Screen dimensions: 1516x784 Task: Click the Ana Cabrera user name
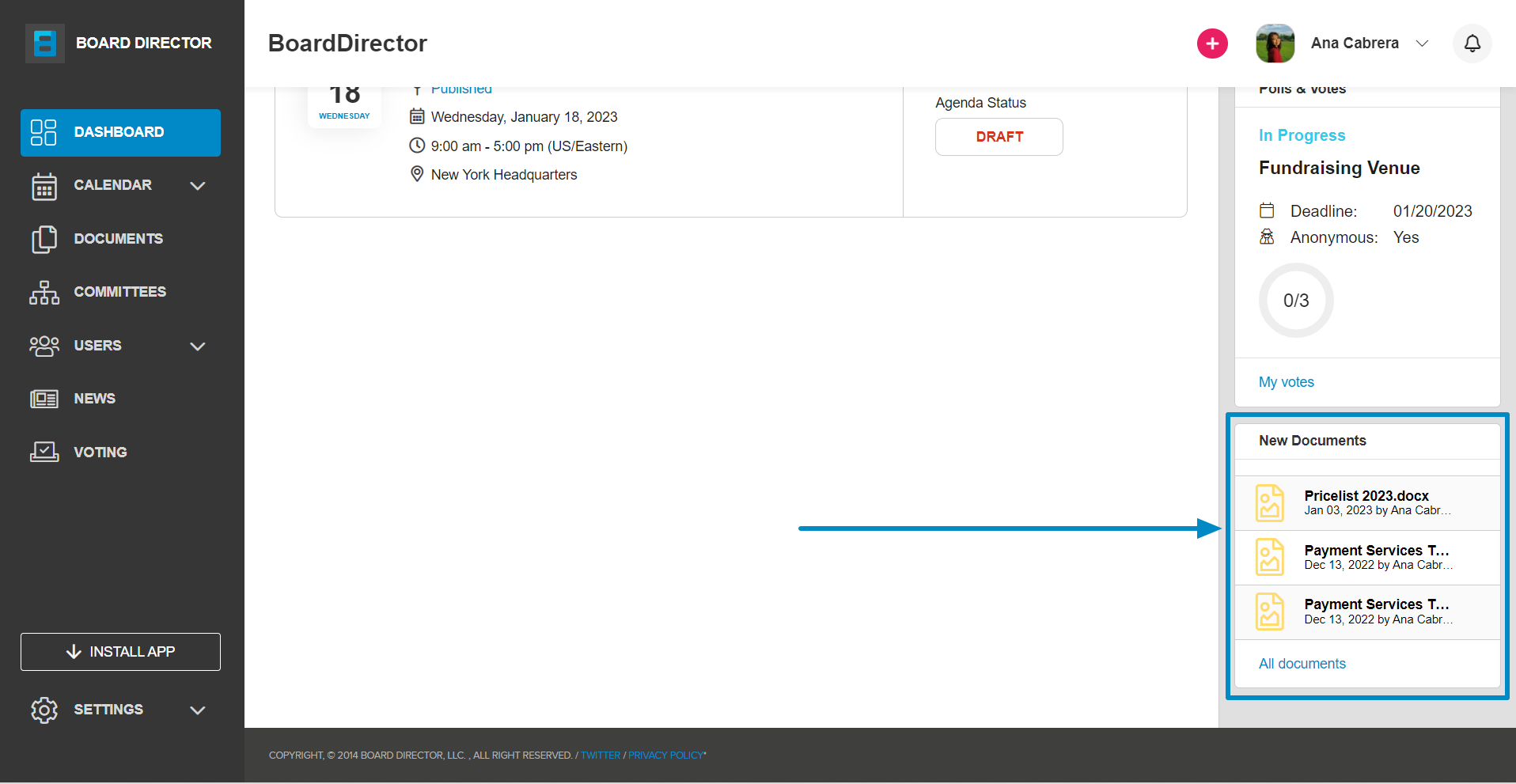(1355, 44)
